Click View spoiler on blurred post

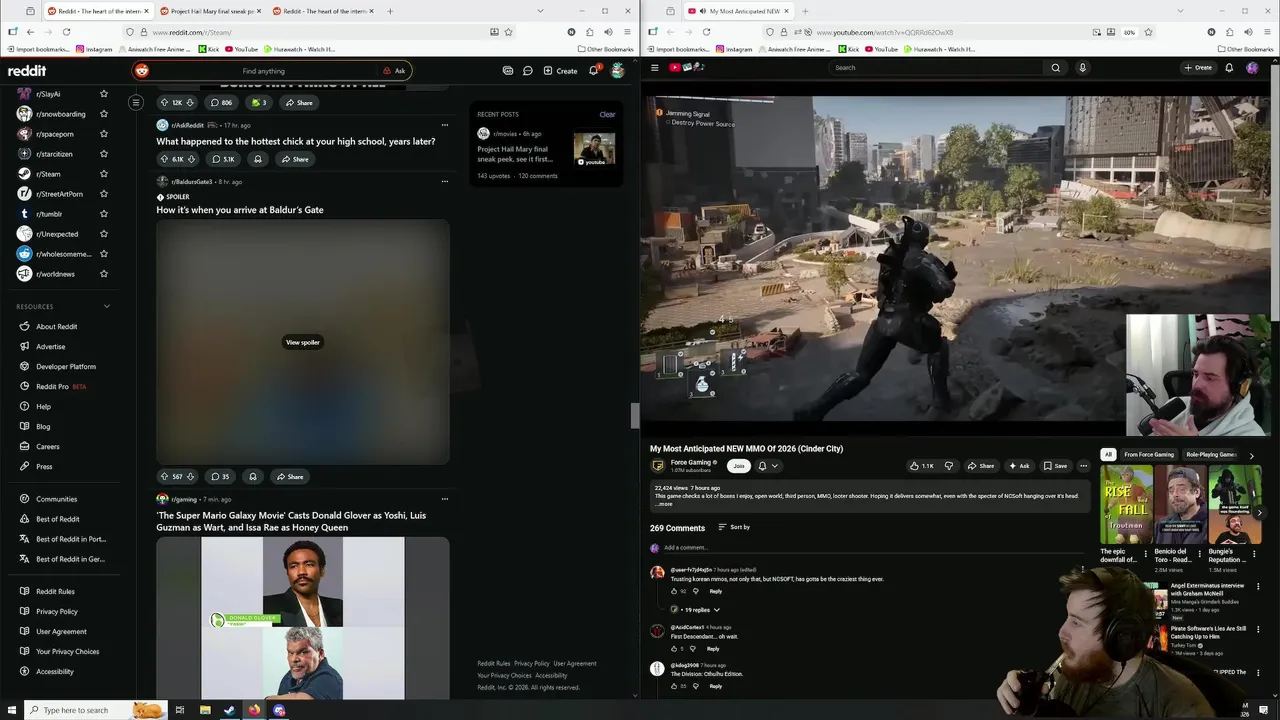pos(303,343)
